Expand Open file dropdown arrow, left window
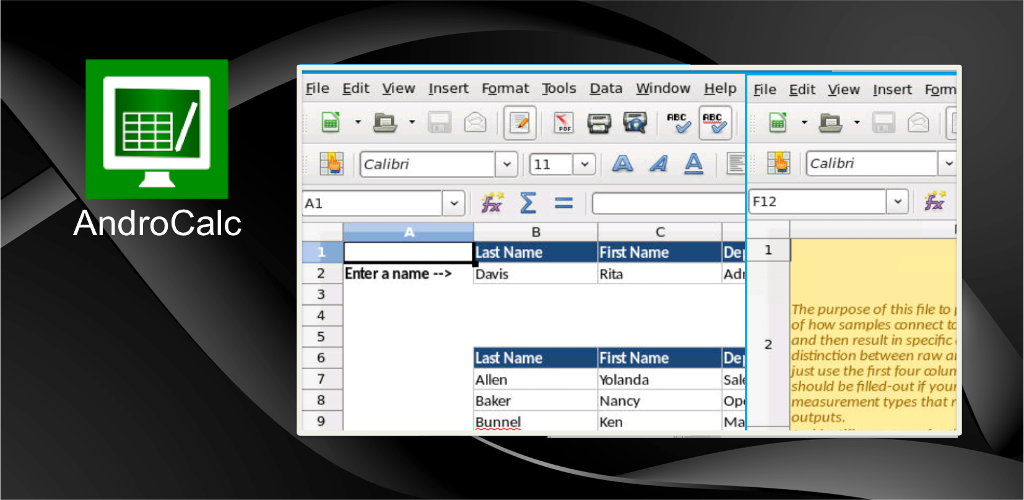This screenshot has height=500, width=1024. [411, 122]
